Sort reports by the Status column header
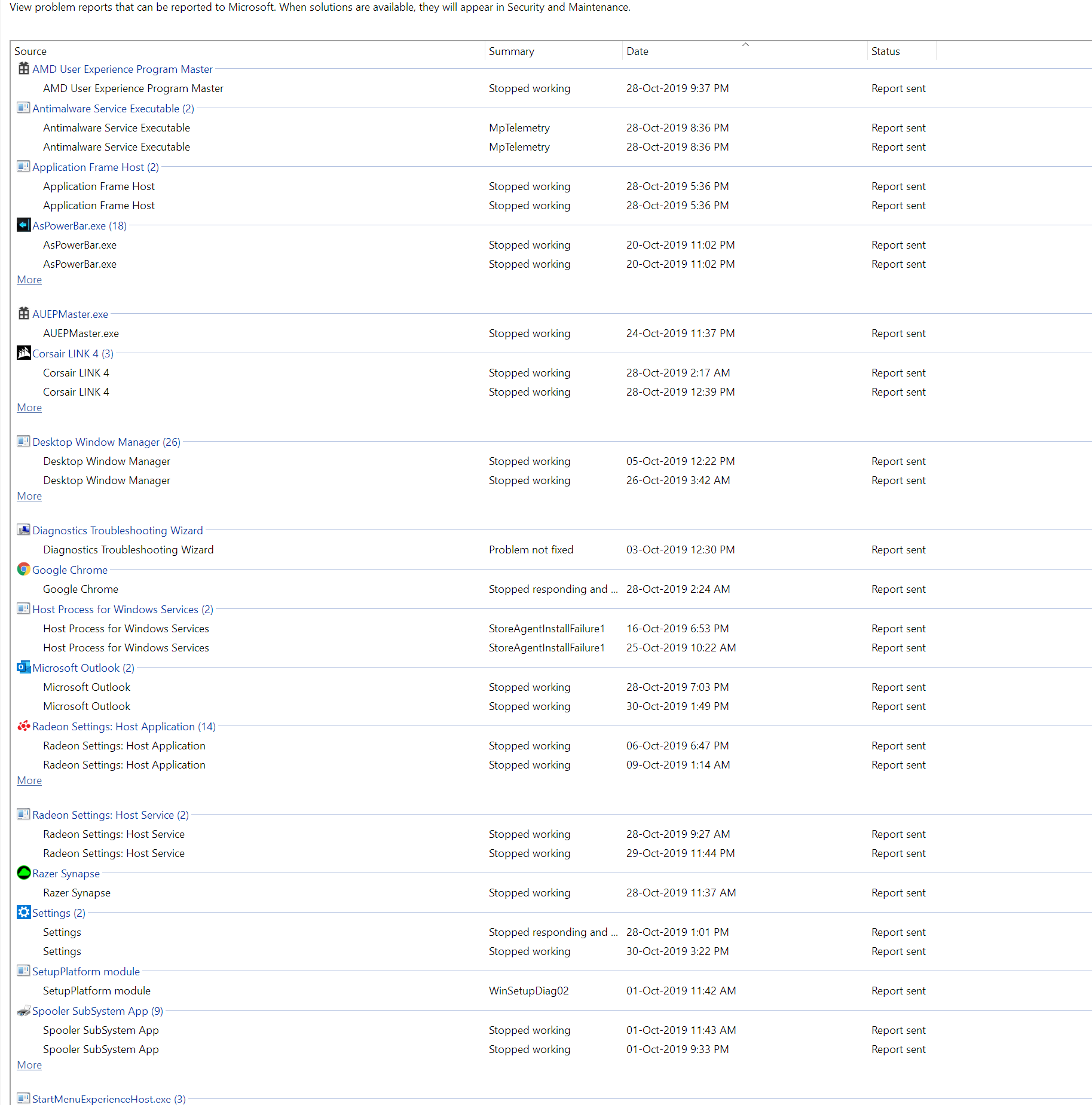The image size is (1092, 1105). (x=902, y=51)
